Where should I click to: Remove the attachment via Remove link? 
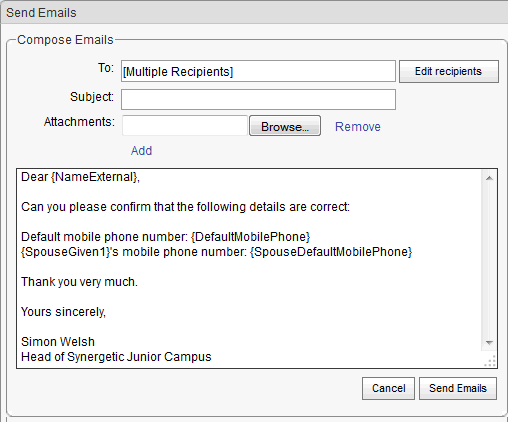click(358, 127)
